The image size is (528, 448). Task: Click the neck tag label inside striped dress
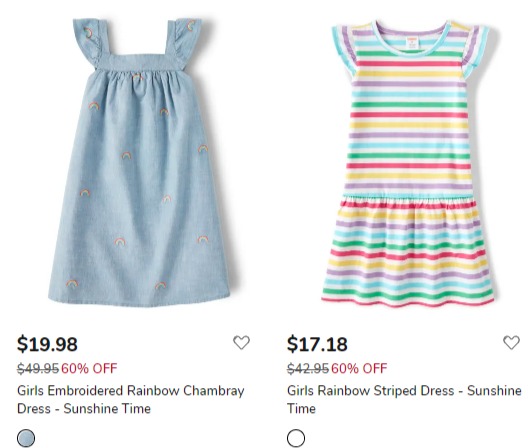(412, 44)
